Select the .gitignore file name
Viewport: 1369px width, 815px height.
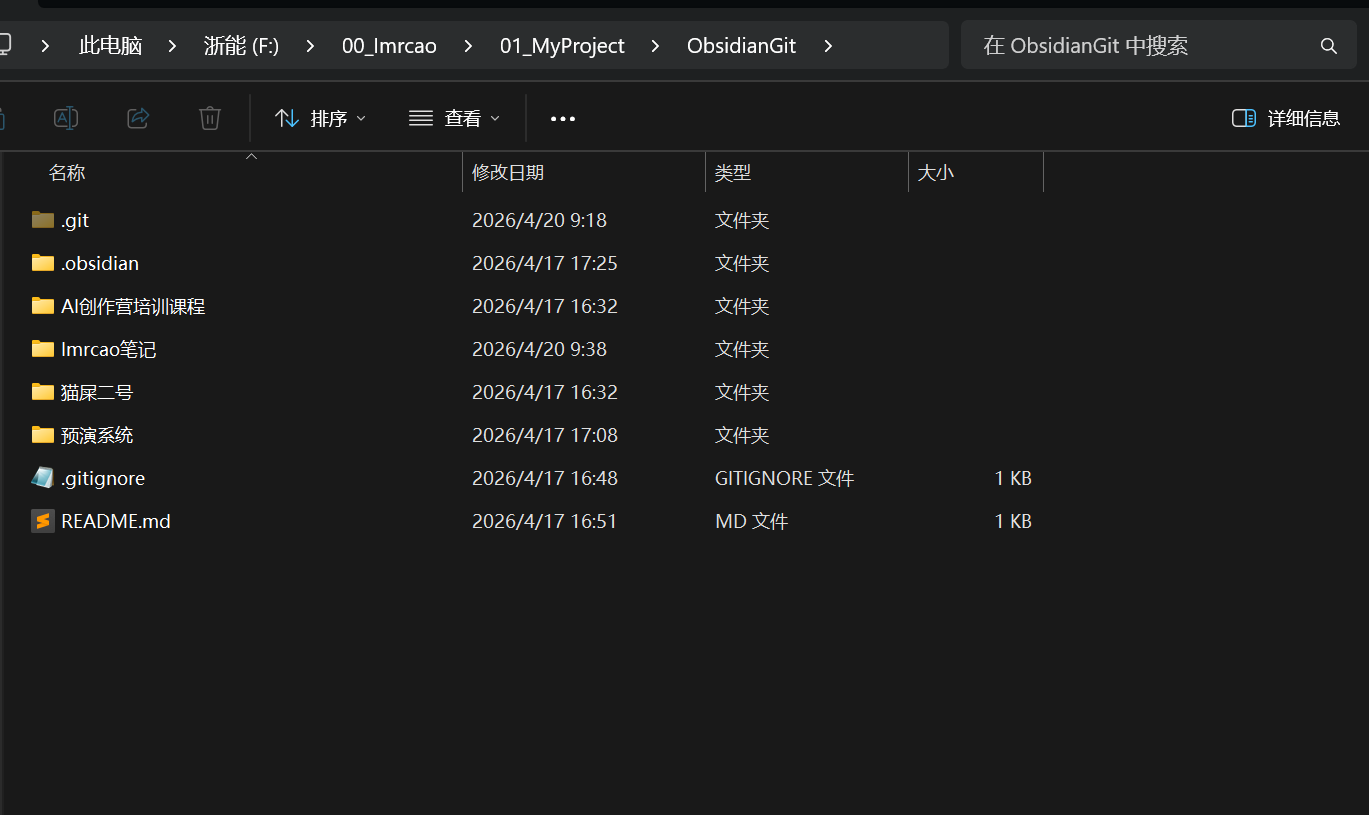tap(103, 478)
